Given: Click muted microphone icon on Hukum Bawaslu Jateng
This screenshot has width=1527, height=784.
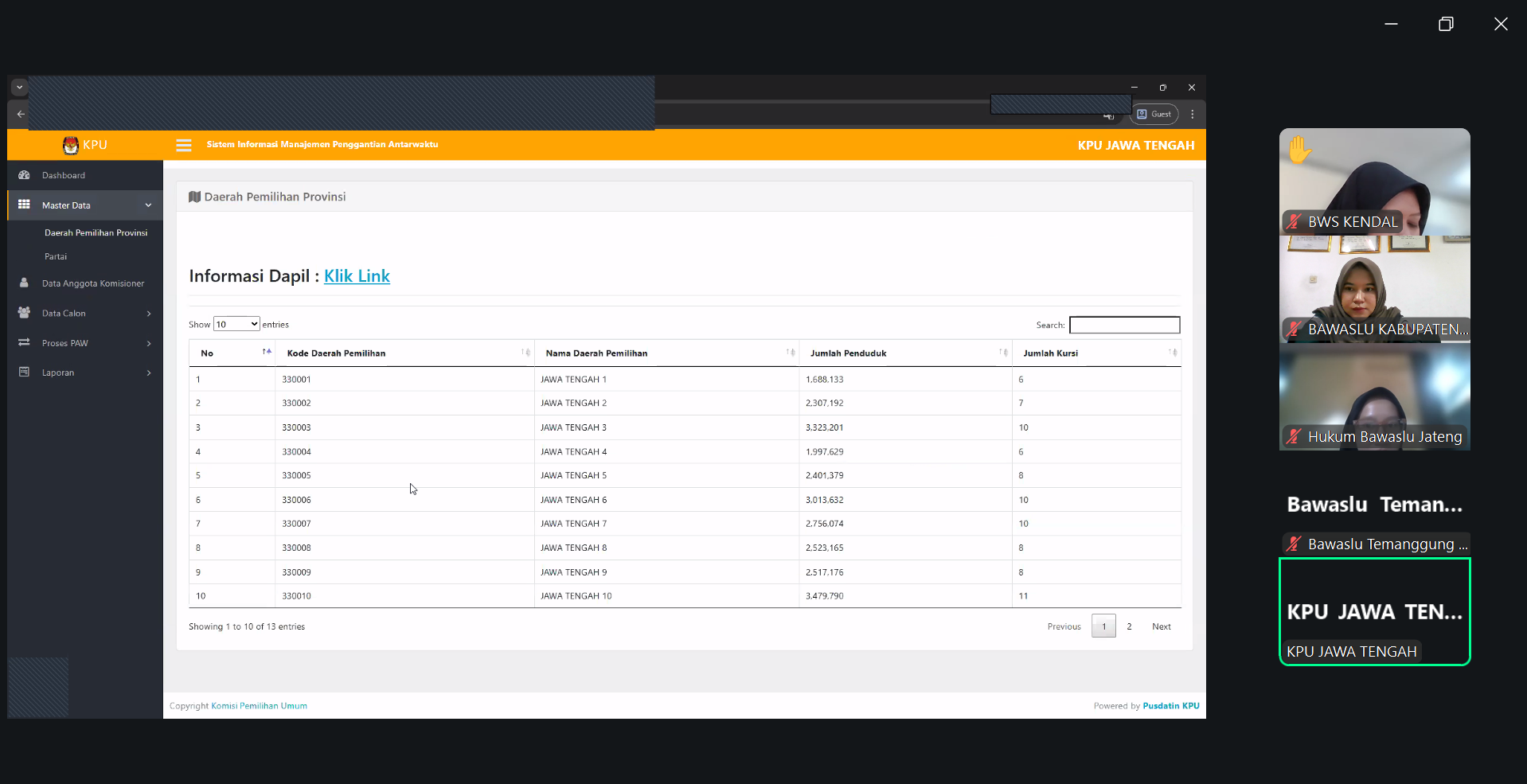Looking at the screenshot, I should [1295, 436].
